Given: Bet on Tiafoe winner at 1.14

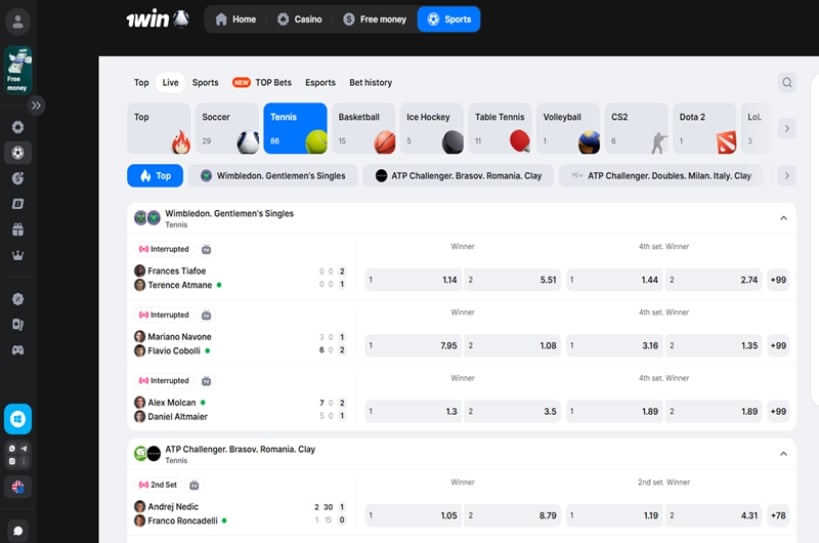Looking at the screenshot, I should click(x=413, y=280).
